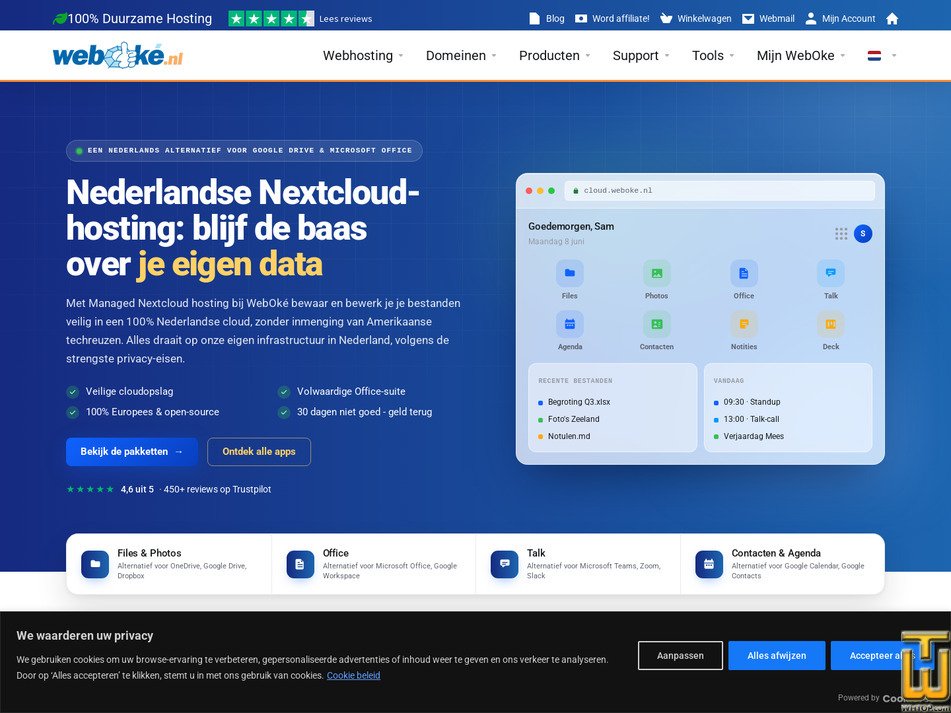
Task: Click Aanpassen cookie button
Action: [680, 655]
